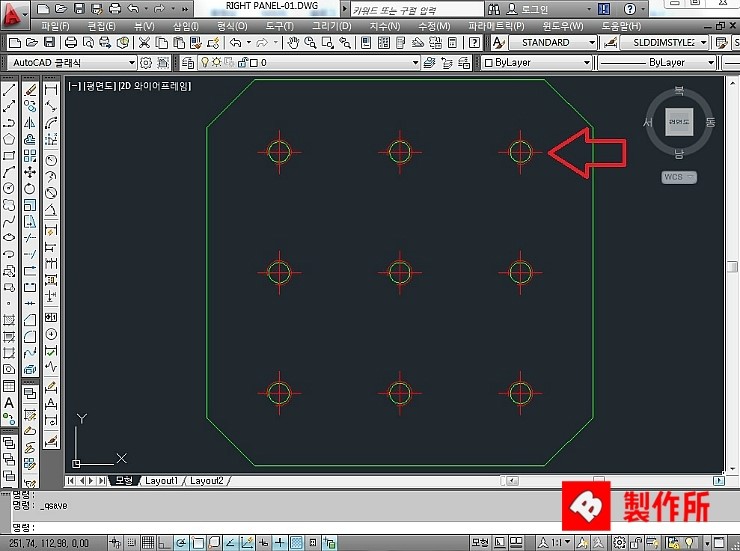Viewport: 740px width, 551px height.
Task: Toggle Infer Constraints in status bar
Action: coord(115,543)
